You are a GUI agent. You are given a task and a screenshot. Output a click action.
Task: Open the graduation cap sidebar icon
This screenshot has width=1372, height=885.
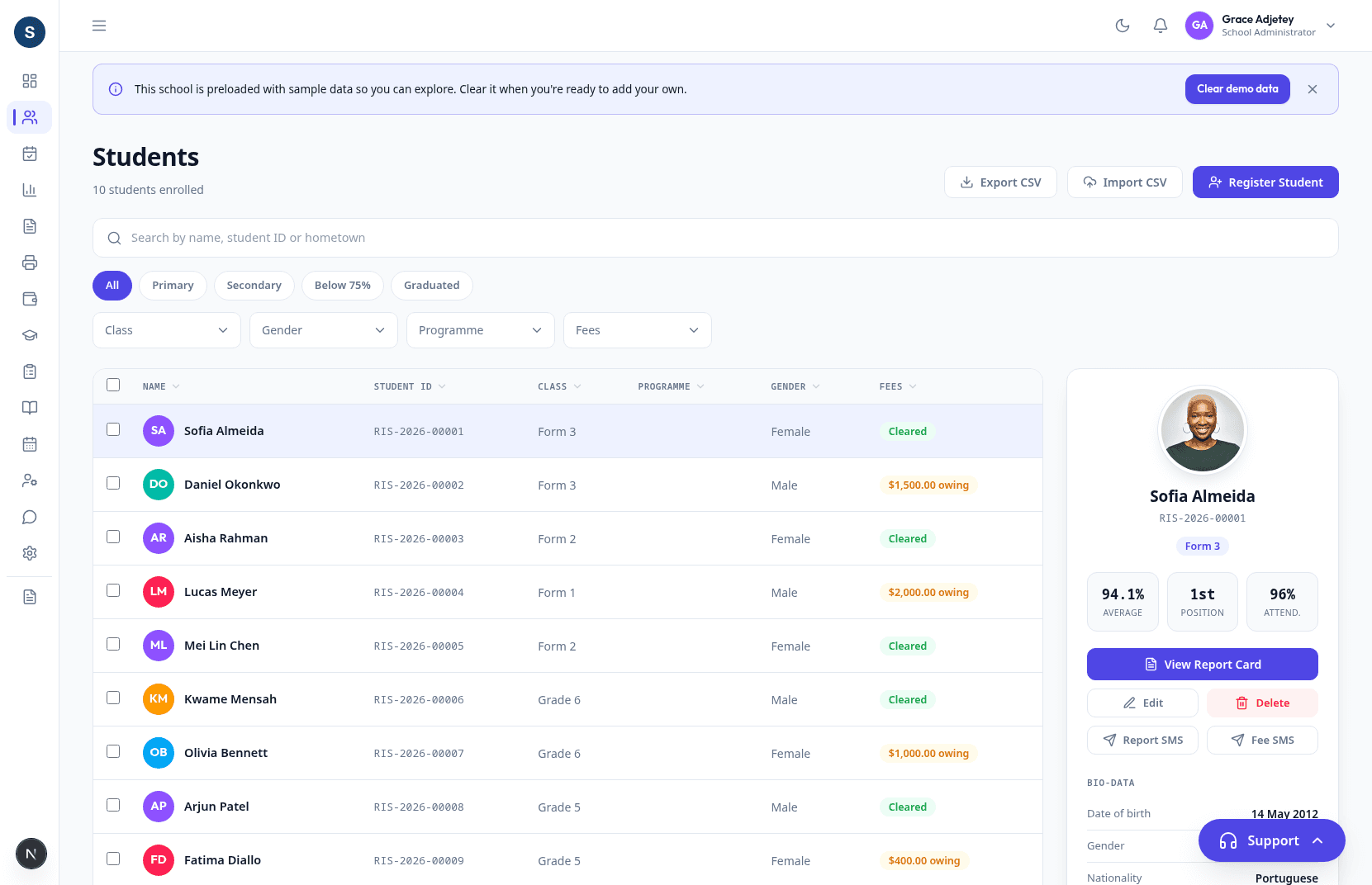30,335
